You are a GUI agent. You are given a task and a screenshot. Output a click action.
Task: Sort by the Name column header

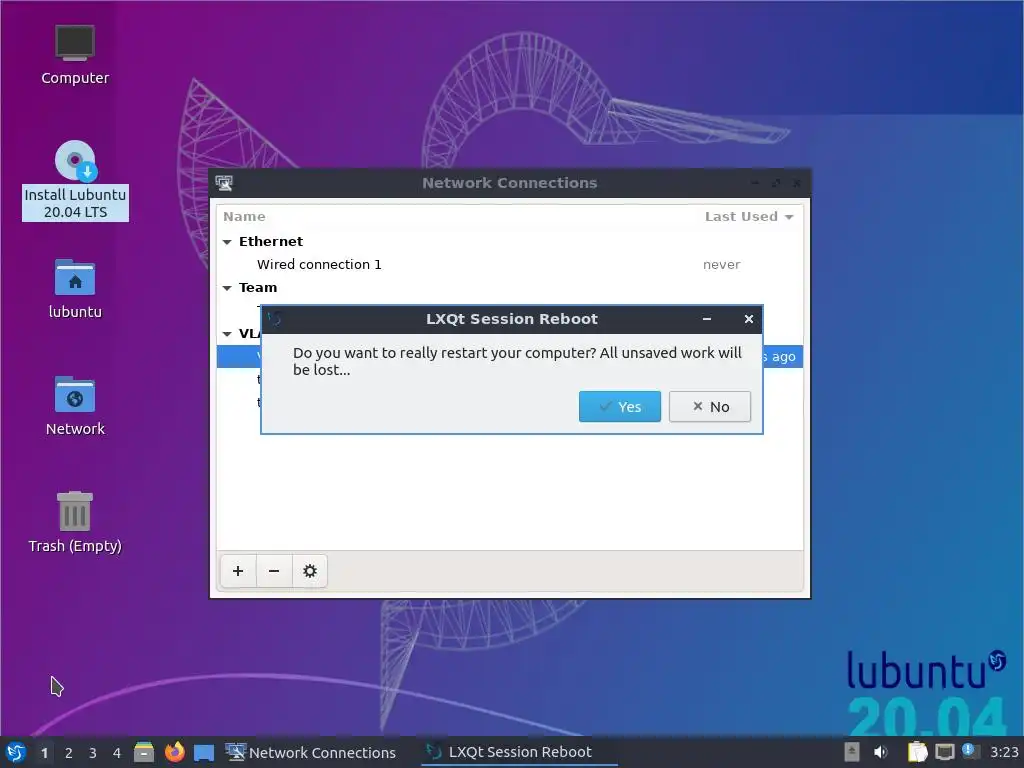(244, 216)
